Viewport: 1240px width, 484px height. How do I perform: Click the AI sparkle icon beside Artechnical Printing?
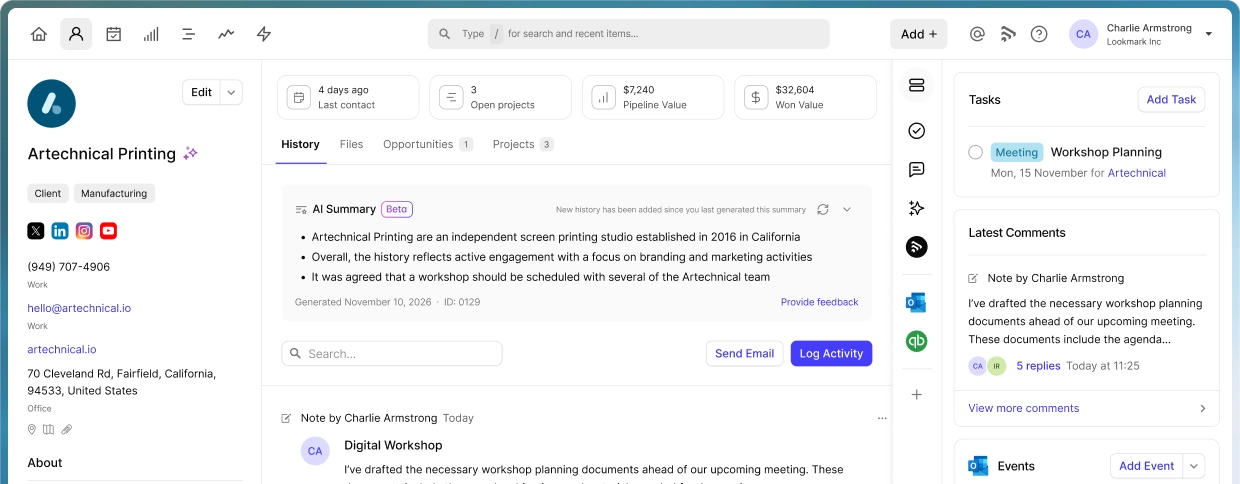click(x=190, y=153)
